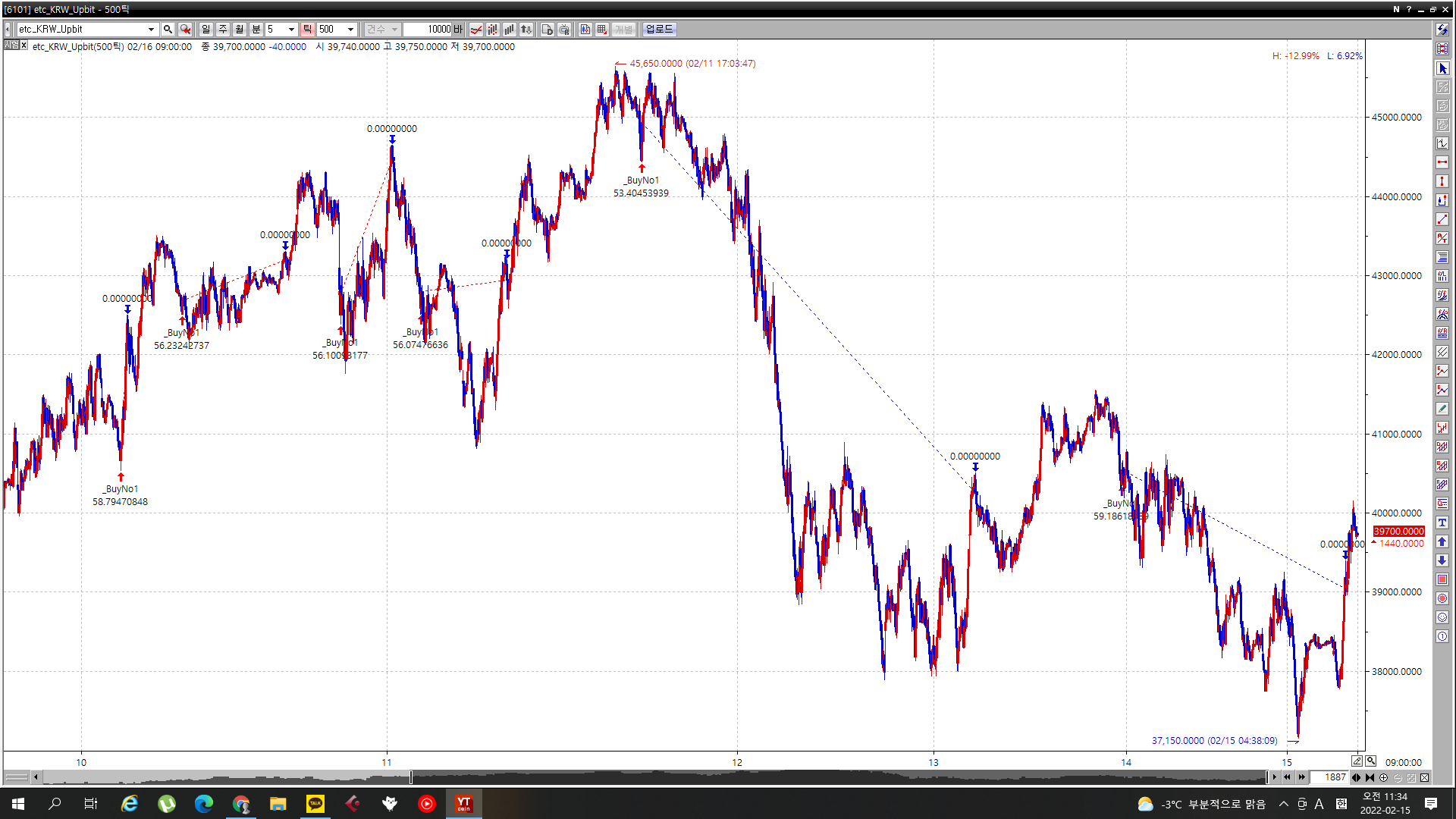This screenshot has height=819, width=1456.
Task: Open the etc_KRW_Upbit symbol dropdown
Action: tap(151, 29)
